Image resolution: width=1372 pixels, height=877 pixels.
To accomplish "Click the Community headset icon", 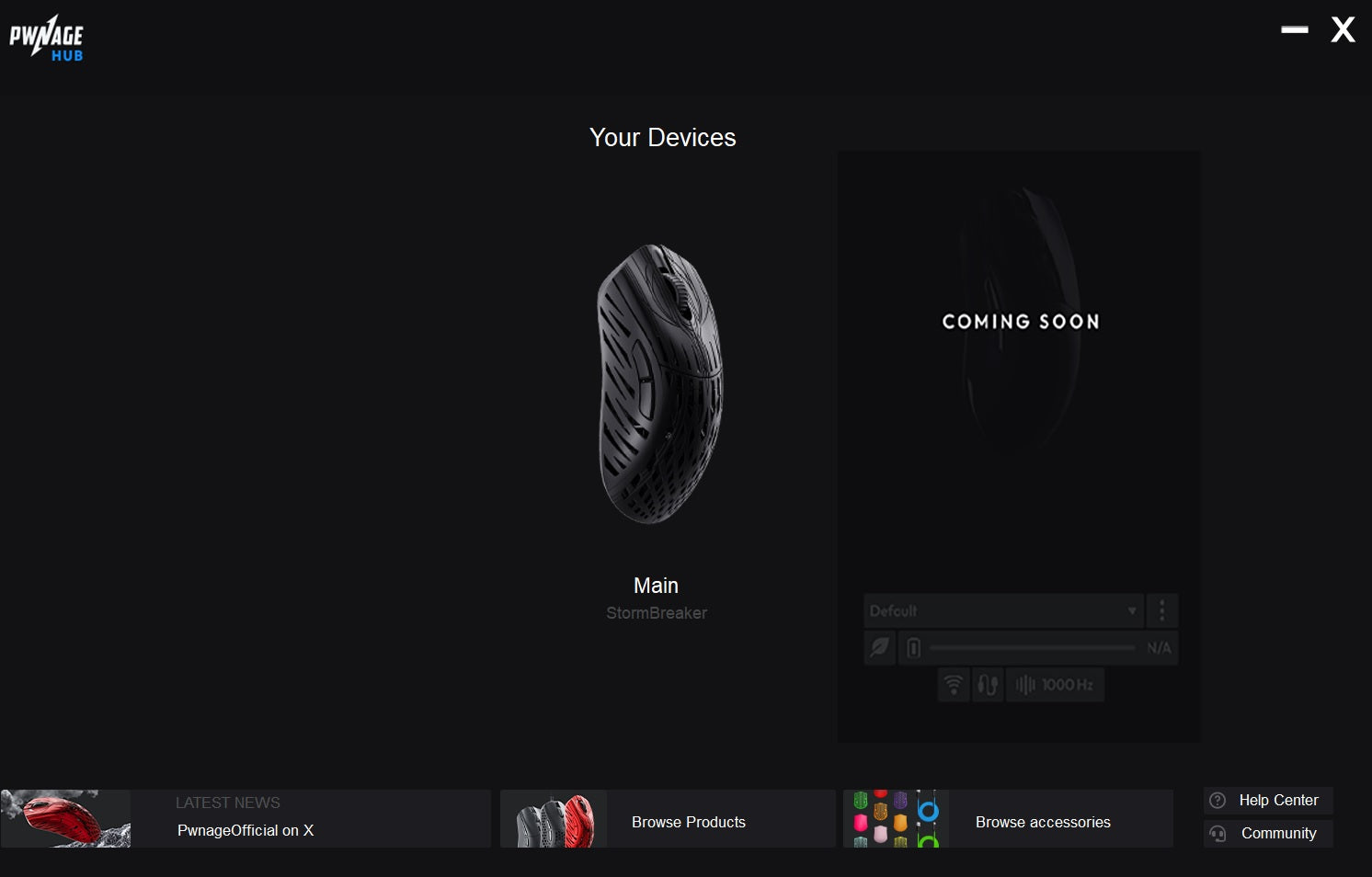I will [1218, 834].
